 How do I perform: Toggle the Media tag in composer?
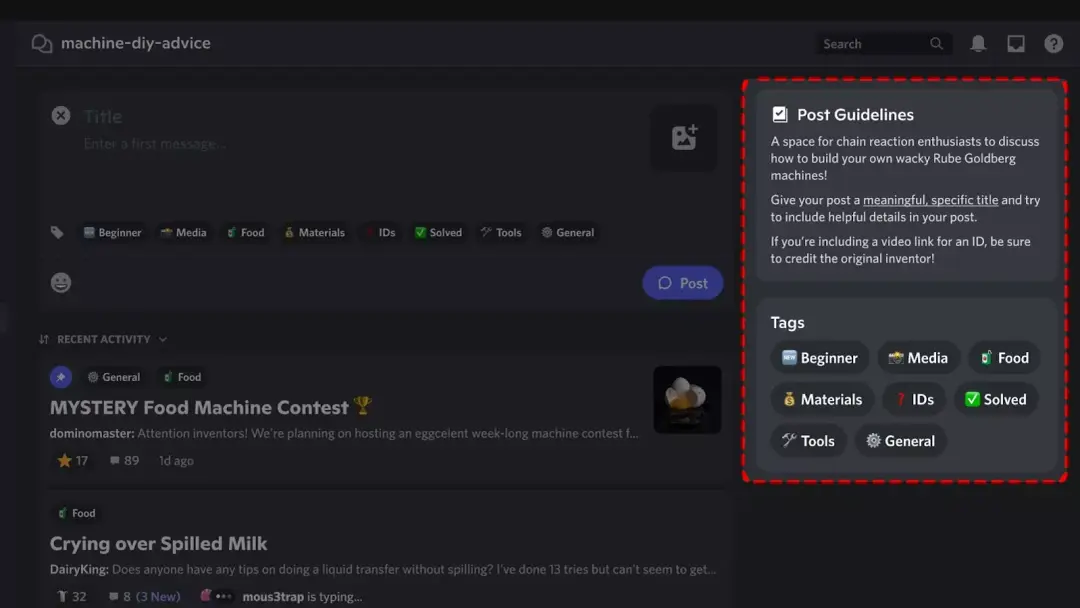click(183, 233)
